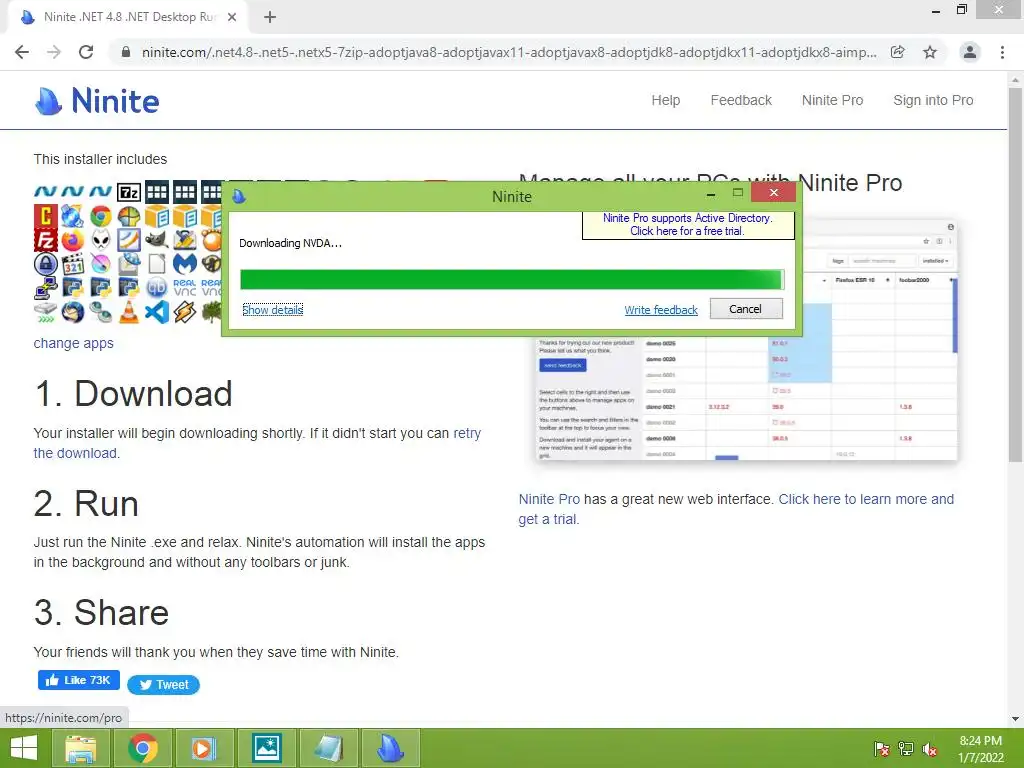The width and height of the screenshot is (1024, 768).
Task: Click the 7-Zip icon in installer list
Action: click(x=129, y=192)
